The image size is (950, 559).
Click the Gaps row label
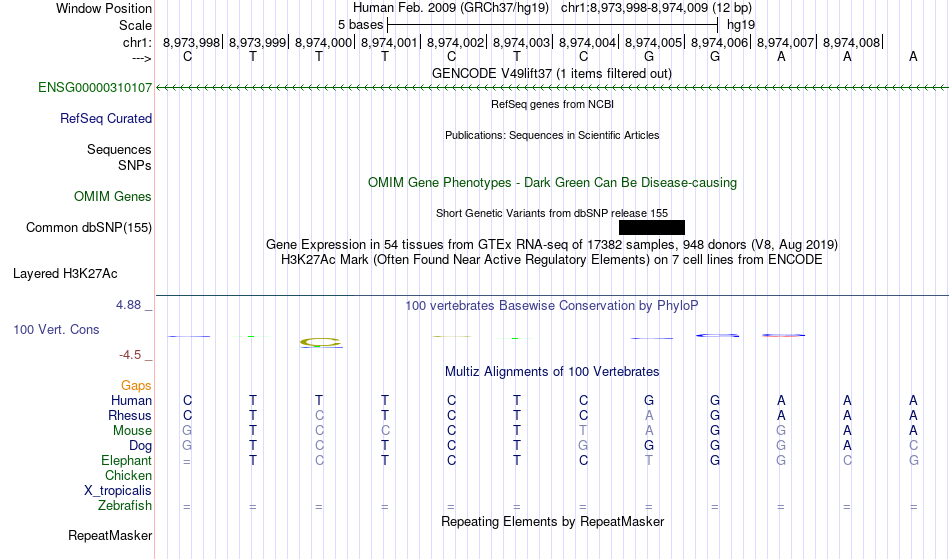click(136, 386)
